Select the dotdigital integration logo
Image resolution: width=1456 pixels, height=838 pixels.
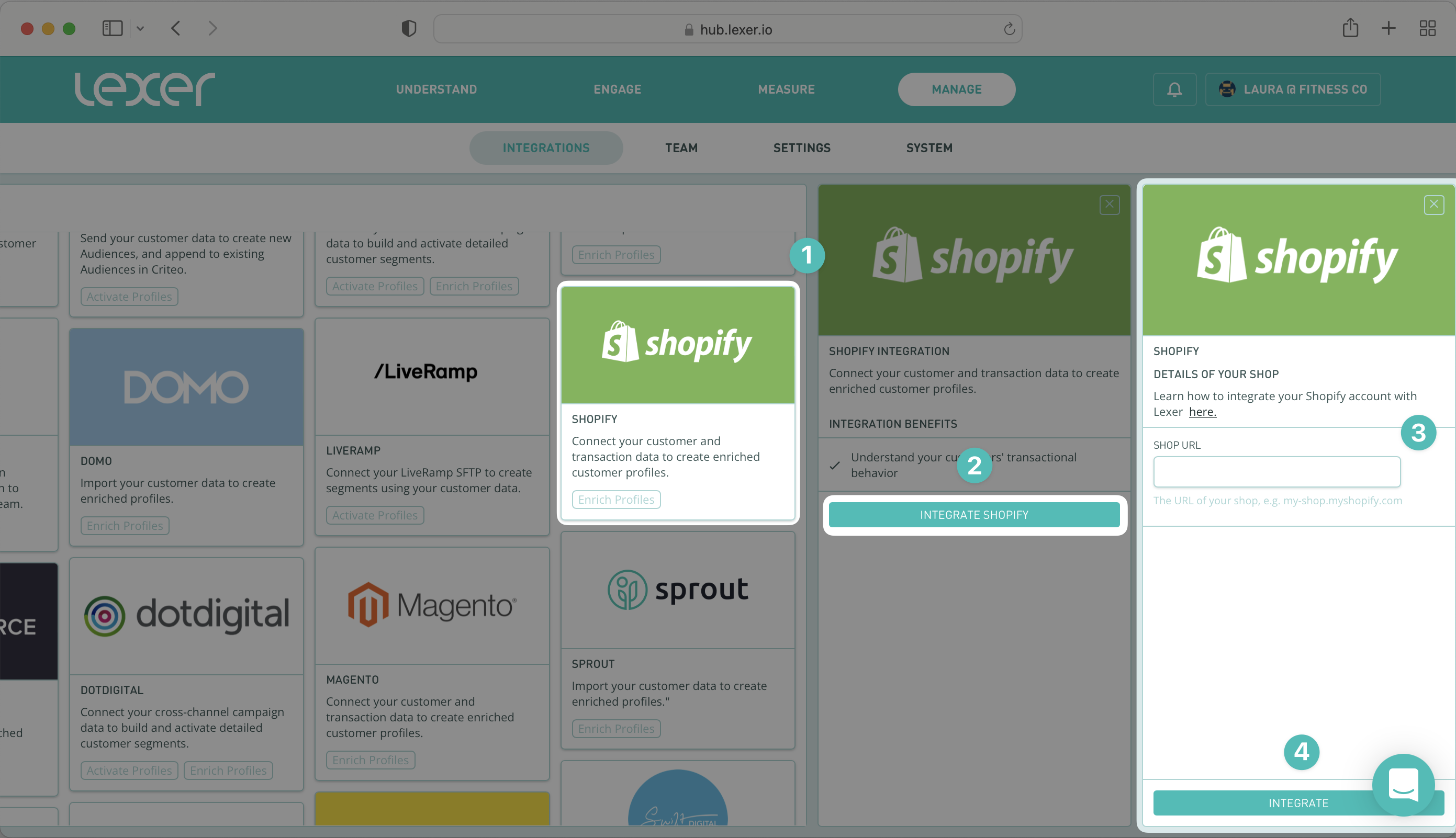(x=186, y=615)
